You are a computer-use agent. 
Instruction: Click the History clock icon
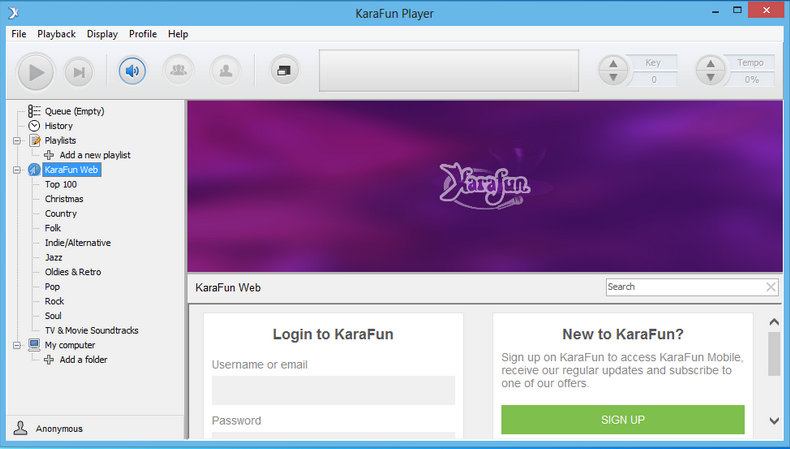[34, 125]
